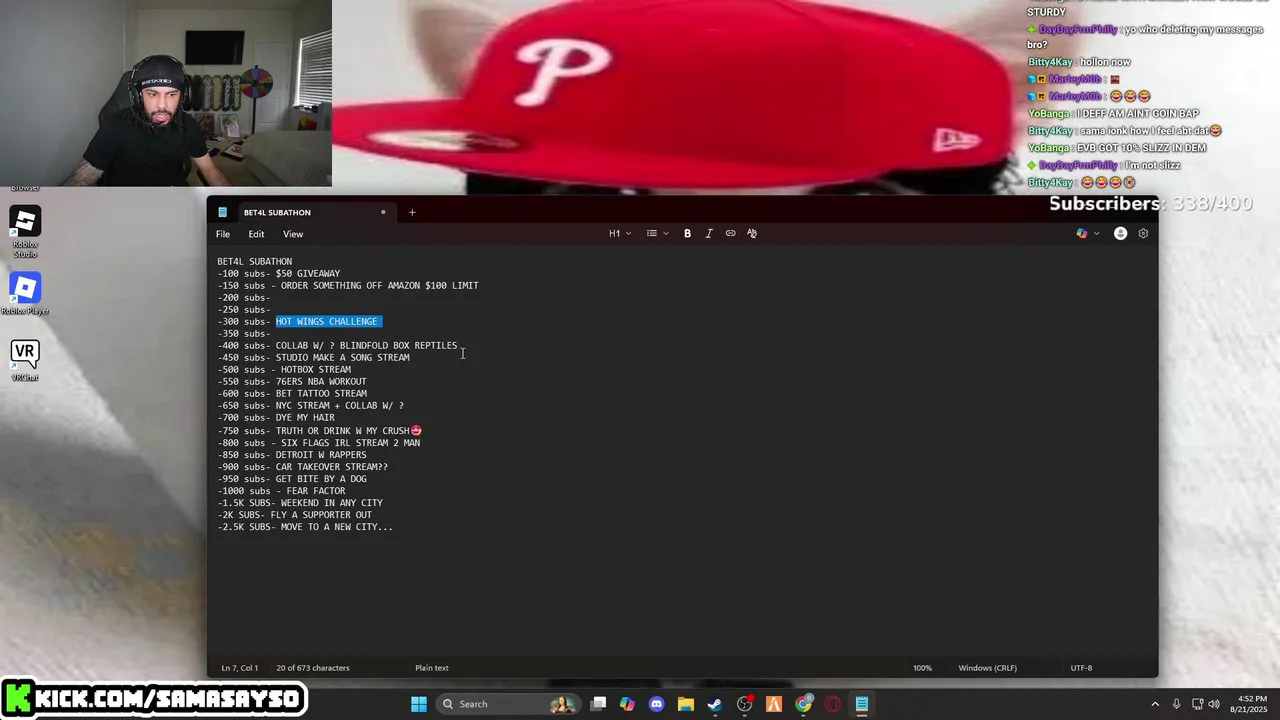This screenshot has height=720, width=1280.
Task: Click the ORDER SOMETHING OFF AMAZON line
Action: (348, 286)
